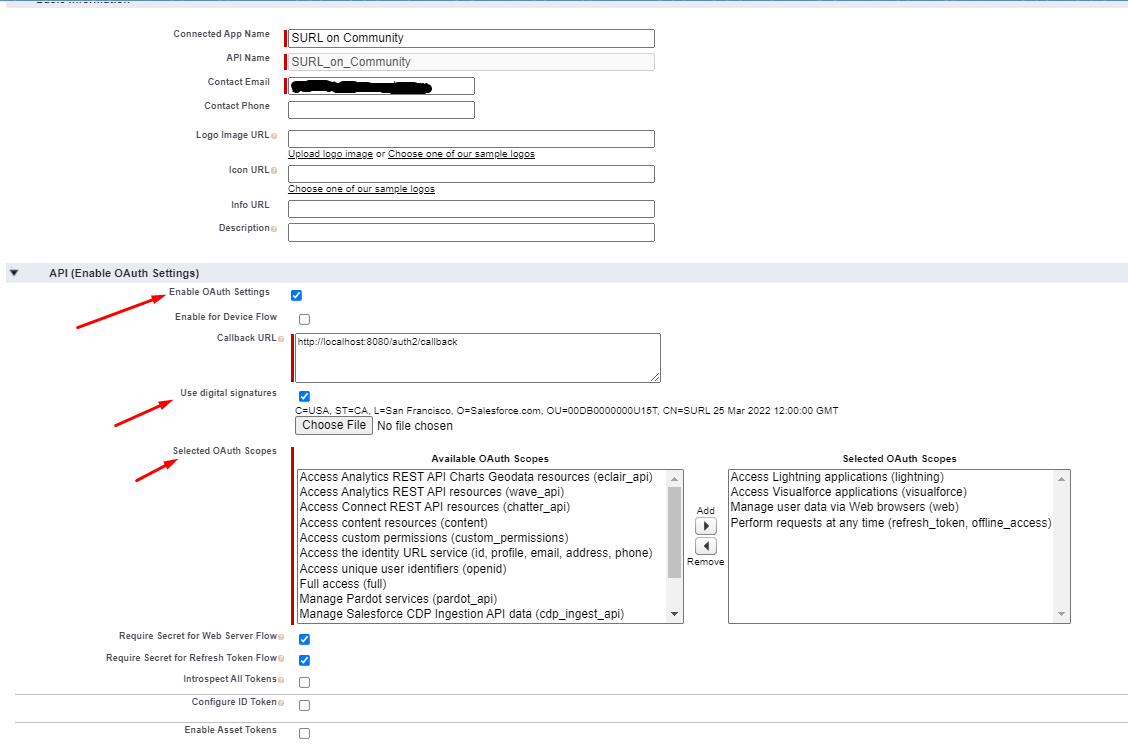Click help icon next to Logo Image URL
Screen dimensions: 1128x749
click(274, 136)
